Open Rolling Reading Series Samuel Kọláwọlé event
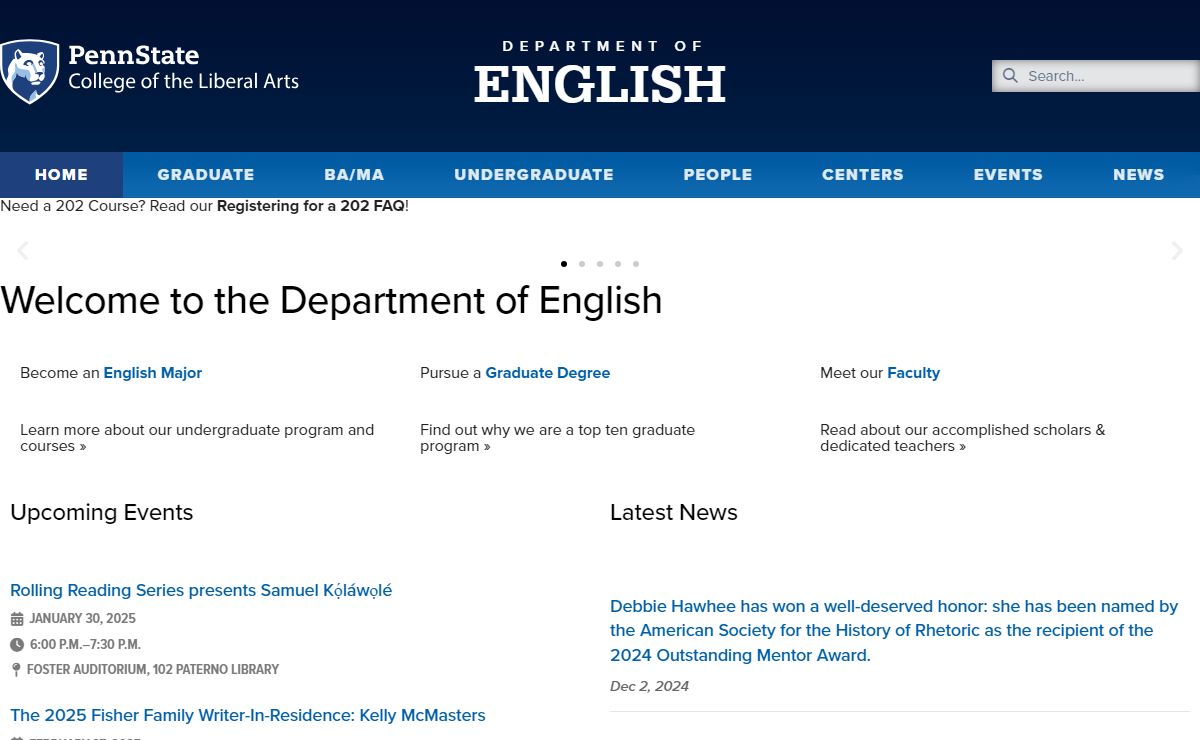The image size is (1200, 740). (x=201, y=591)
